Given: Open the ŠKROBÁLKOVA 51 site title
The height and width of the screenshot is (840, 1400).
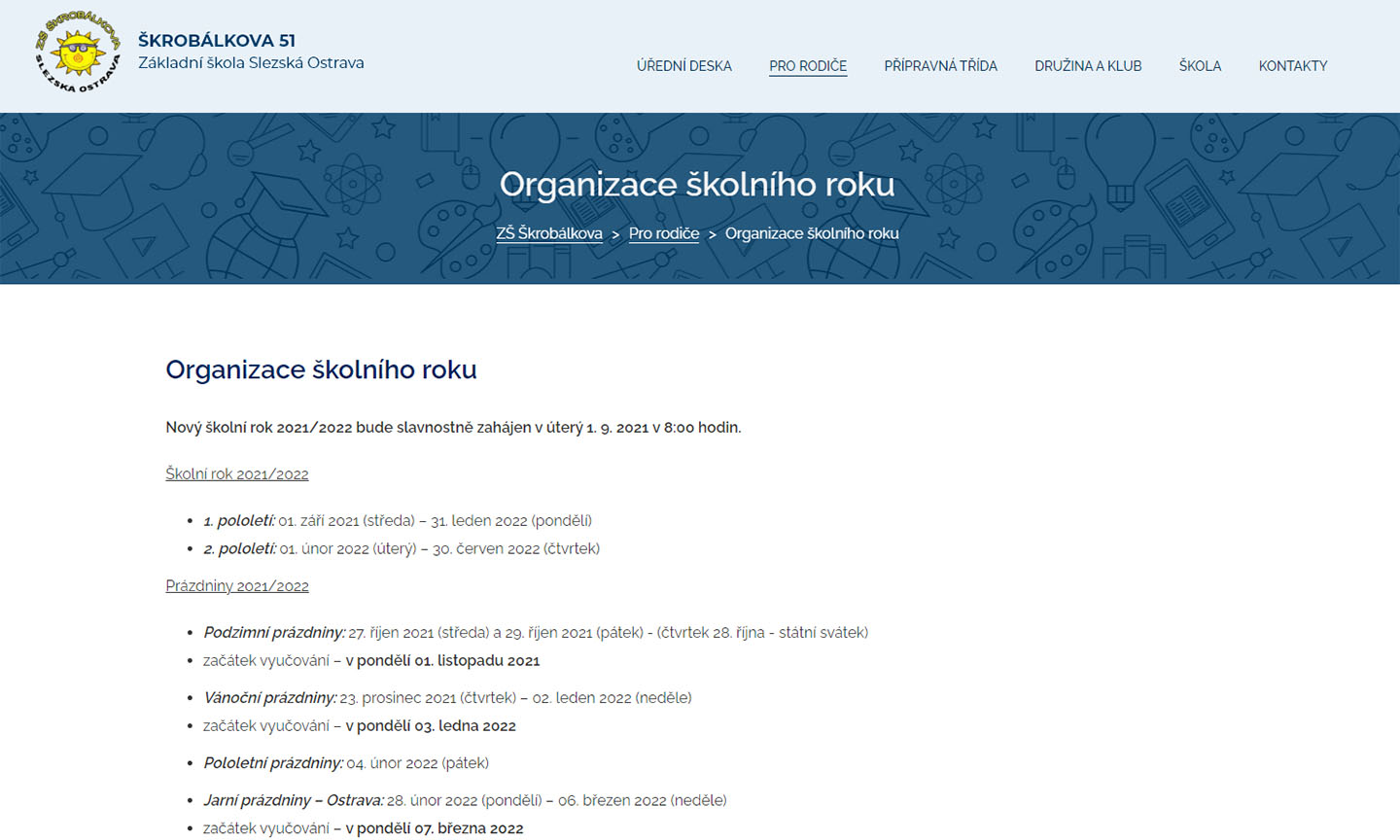Looking at the screenshot, I should (217, 41).
